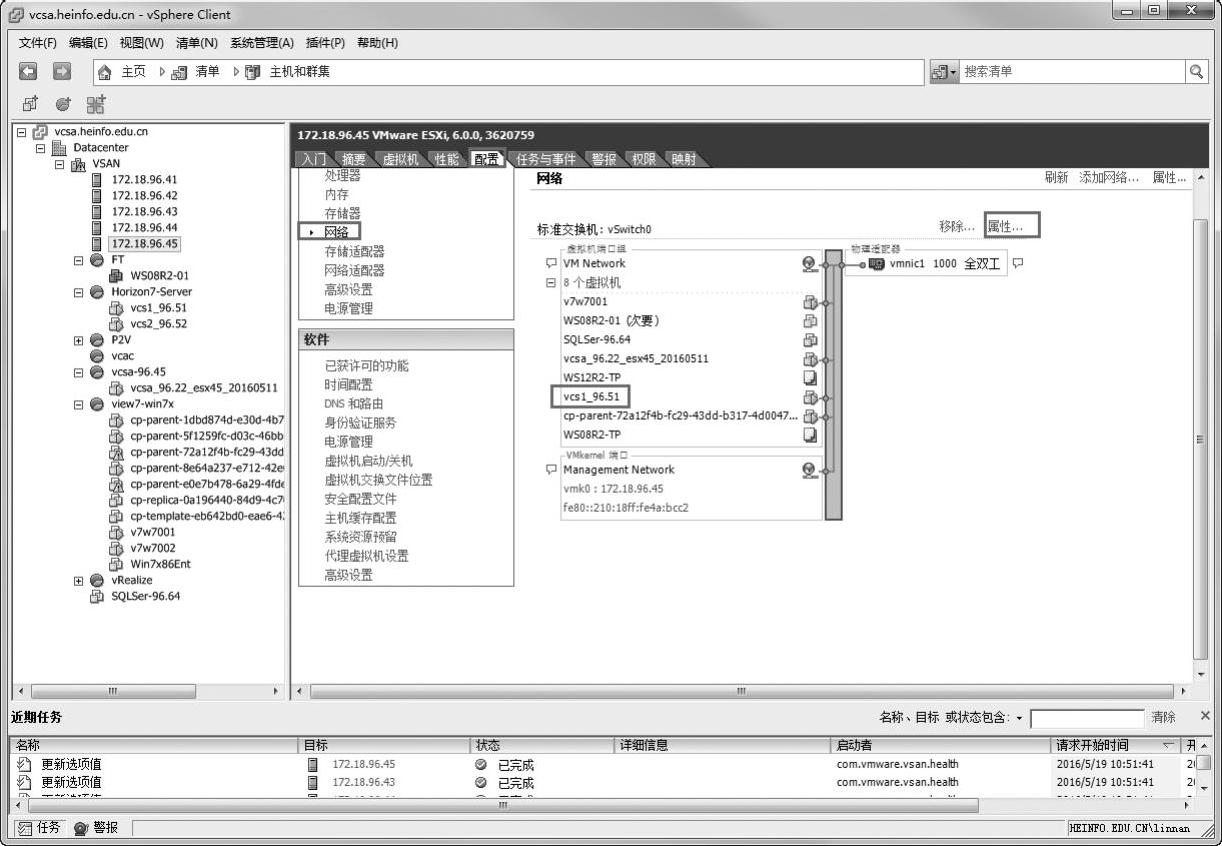1222x846 pixels.
Task: Switch to the 摘要 tab
Action: click(353, 159)
